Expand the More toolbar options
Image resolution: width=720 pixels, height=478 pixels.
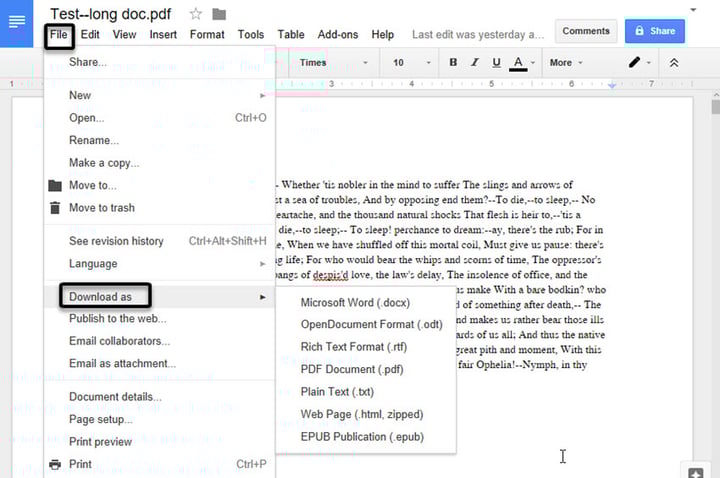coord(566,62)
